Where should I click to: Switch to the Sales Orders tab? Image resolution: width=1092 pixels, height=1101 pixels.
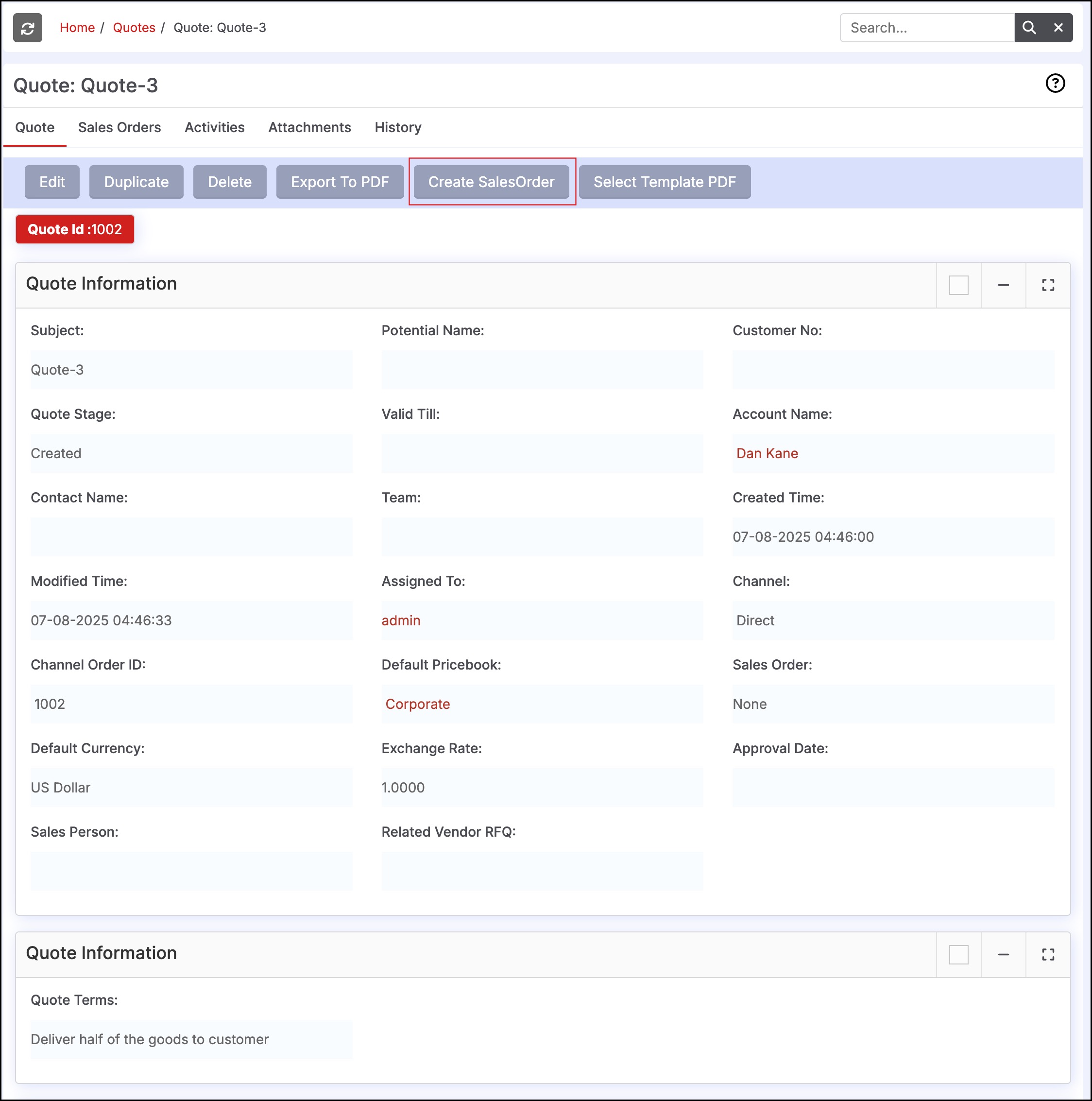[x=119, y=127]
